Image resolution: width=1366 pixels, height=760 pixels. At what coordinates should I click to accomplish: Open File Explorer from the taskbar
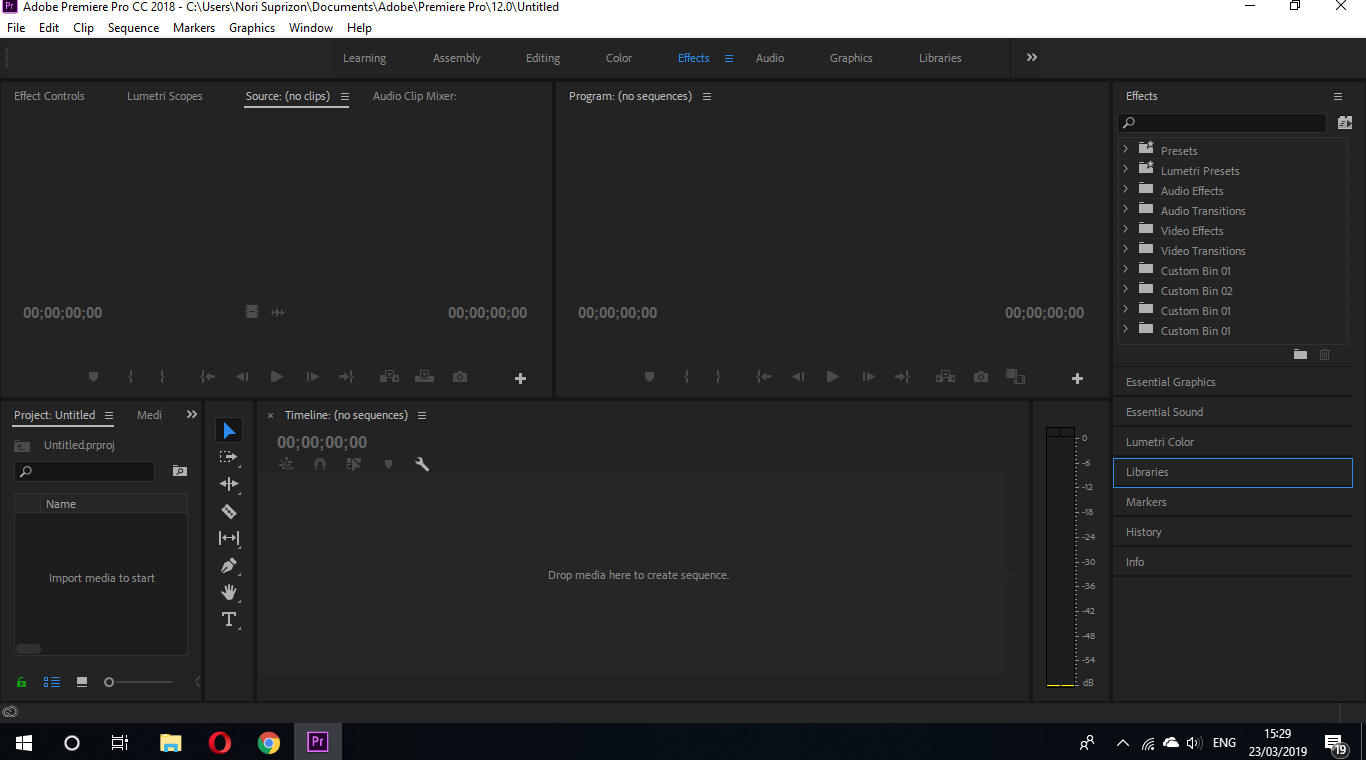pyautogui.click(x=171, y=743)
